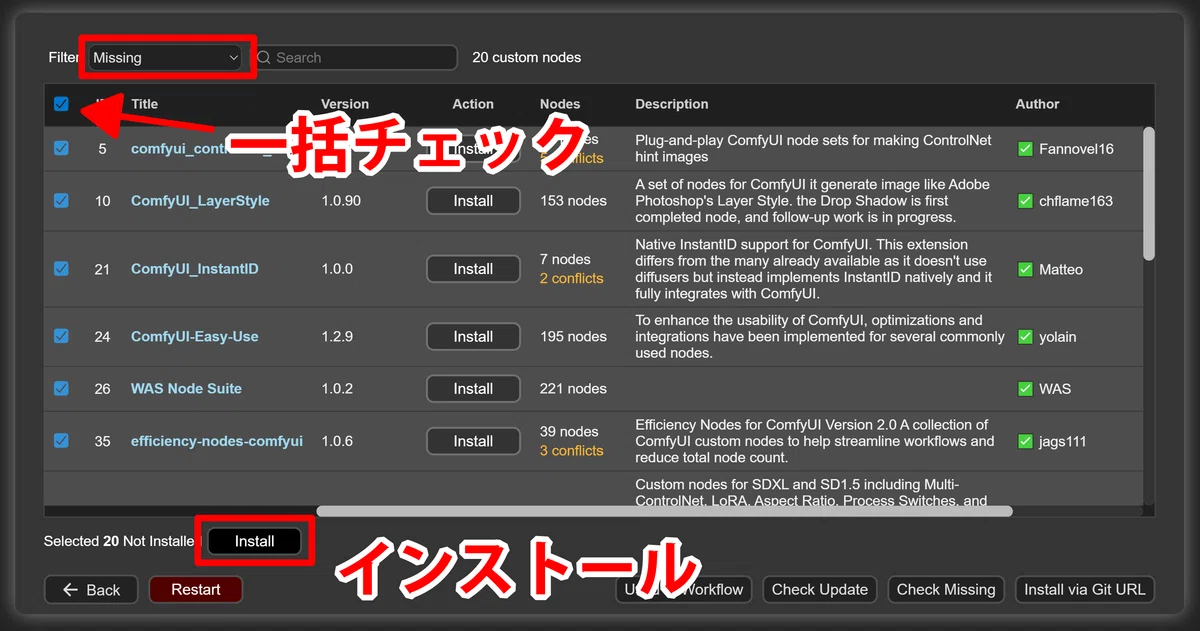1200x631 pixels.
Task: Uncheck the ComfyUI_InstantID row checkbox
Action: 61,268
